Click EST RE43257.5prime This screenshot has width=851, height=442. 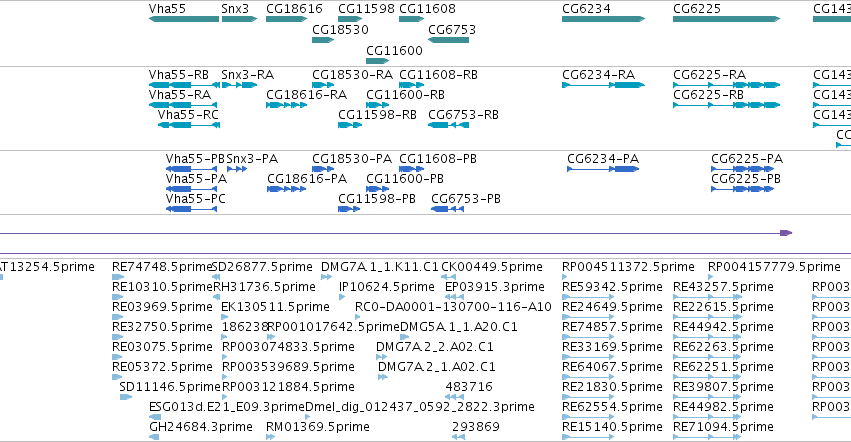(723, 287)
